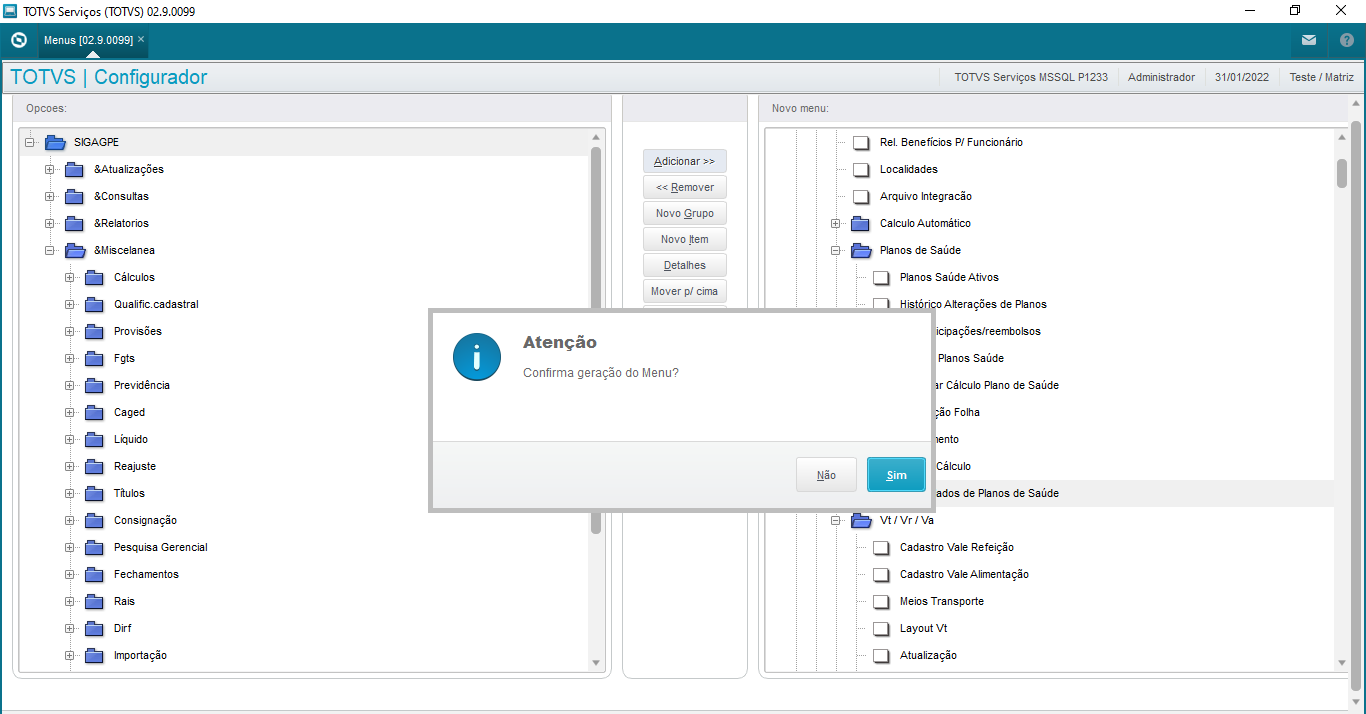The height and width of the screenshot is (714, 1366).
Task: Click the Novo Item button
Action: pyautogui.click(x=684, y=239)
